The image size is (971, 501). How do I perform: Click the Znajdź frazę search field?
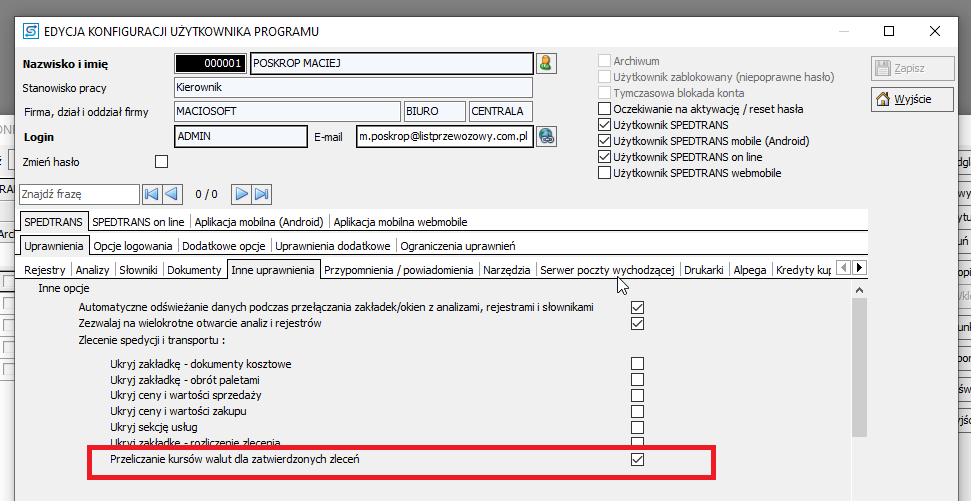click(x=79, y=194)
